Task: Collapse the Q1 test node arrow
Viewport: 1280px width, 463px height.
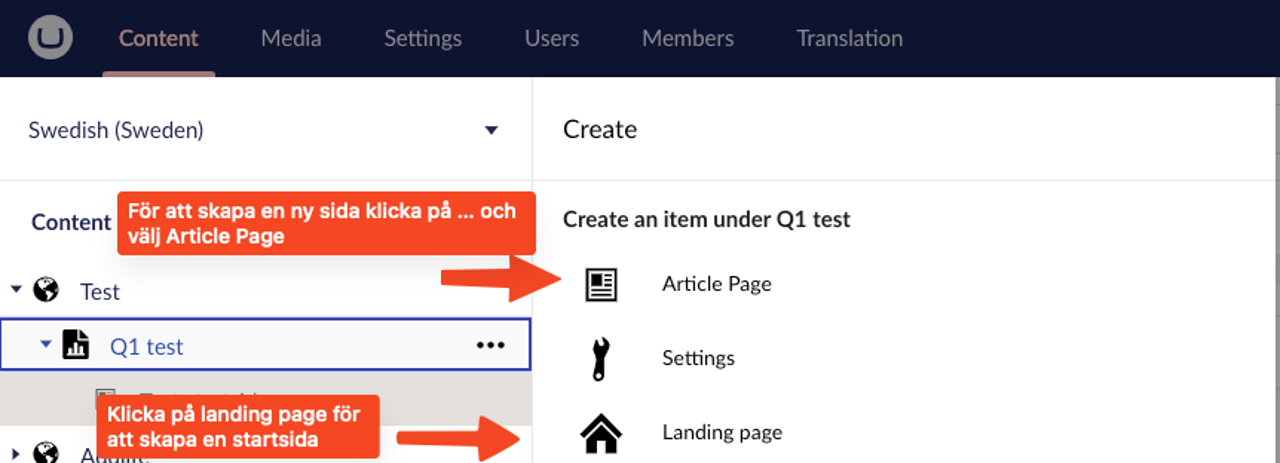Action: click(45, 344)
